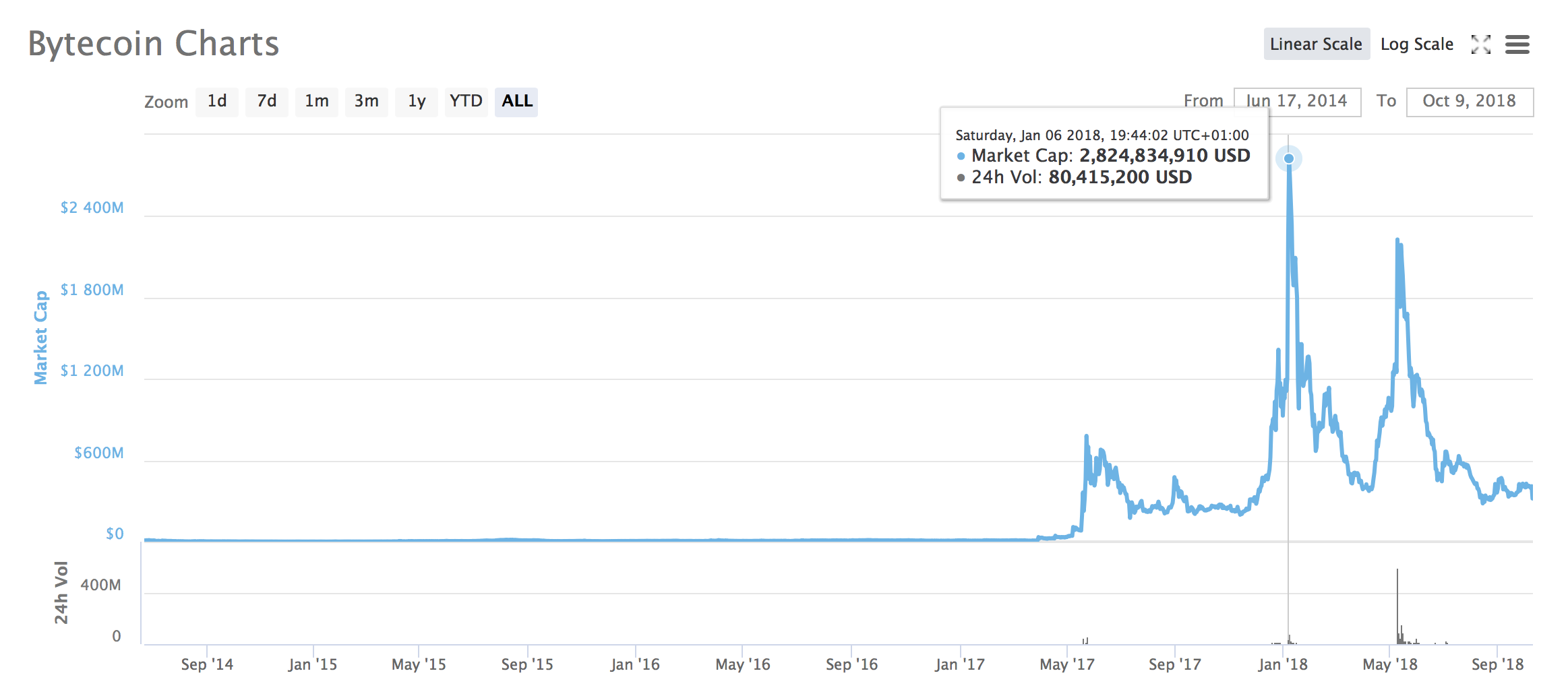Click the 24h Vol axis title
This screenshot has height=694, width=1568.
click(61, 592)
